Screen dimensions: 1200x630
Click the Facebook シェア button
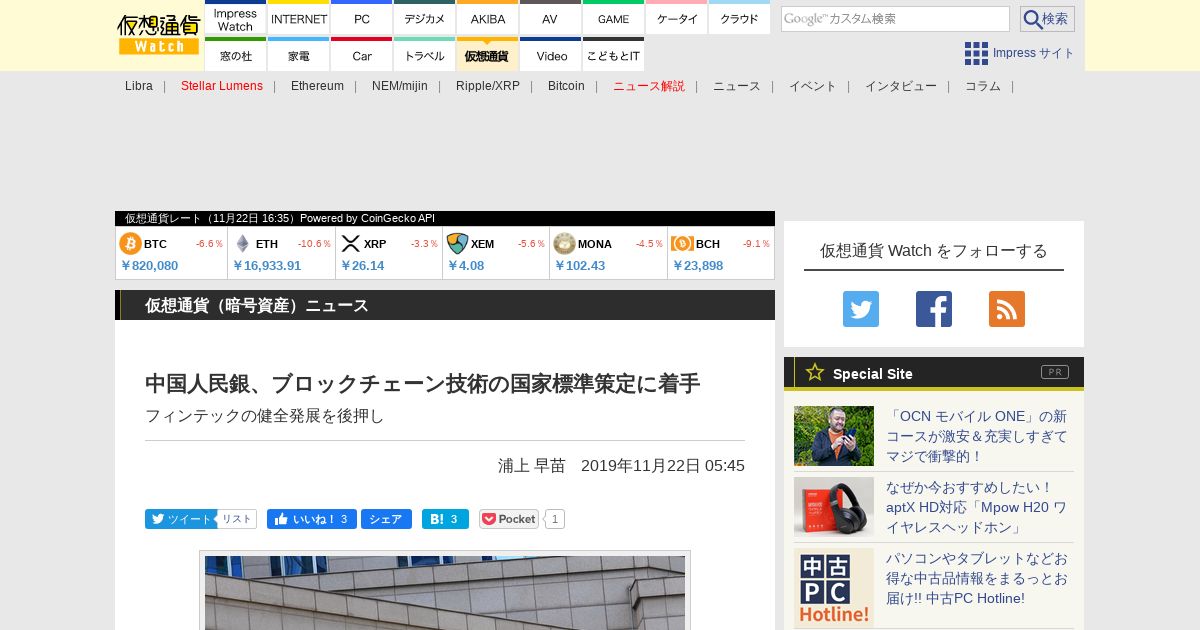click(386, 519)
